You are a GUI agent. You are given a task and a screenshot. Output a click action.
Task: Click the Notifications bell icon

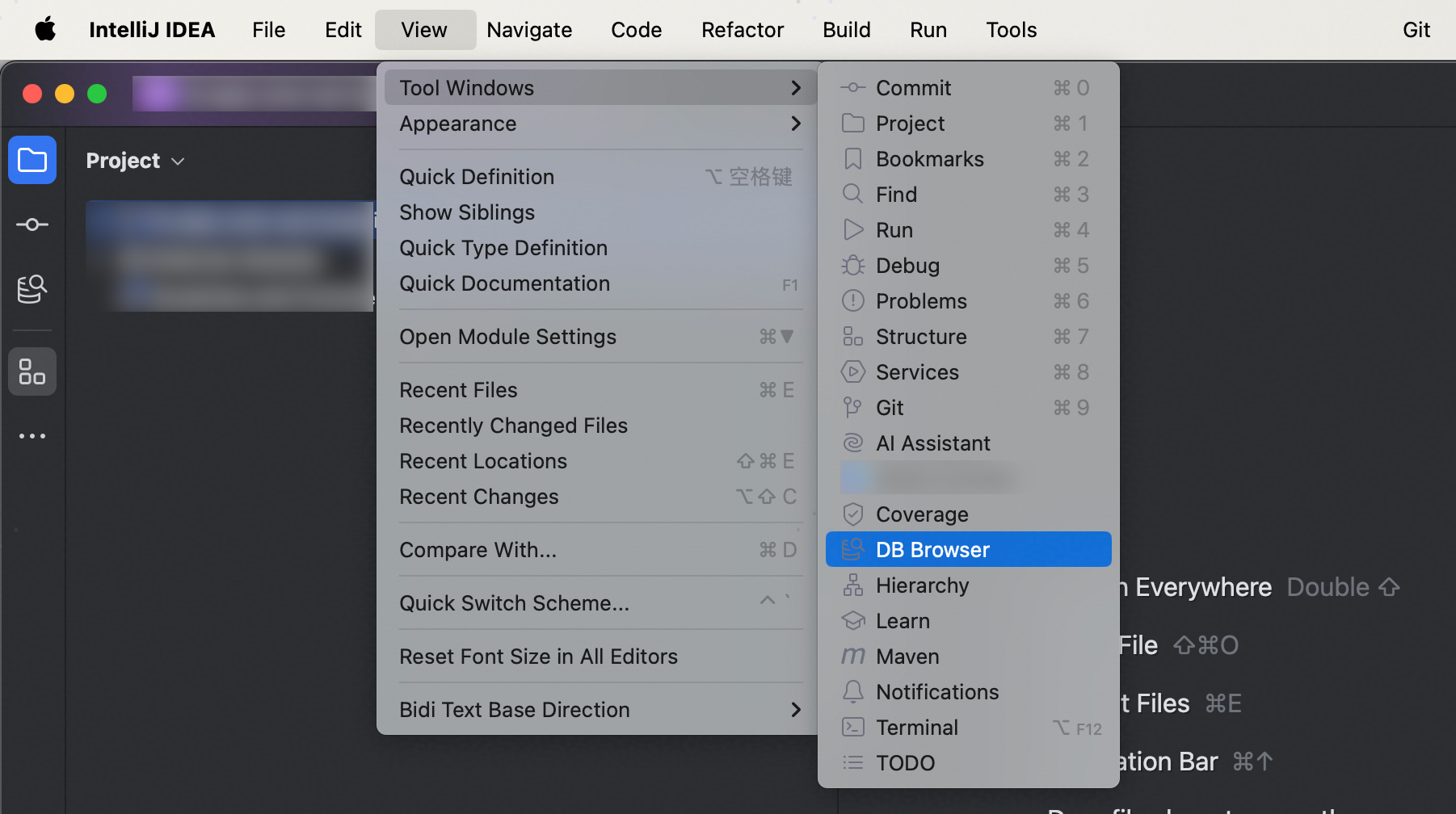pyautogui.click(x=852, y=691)
